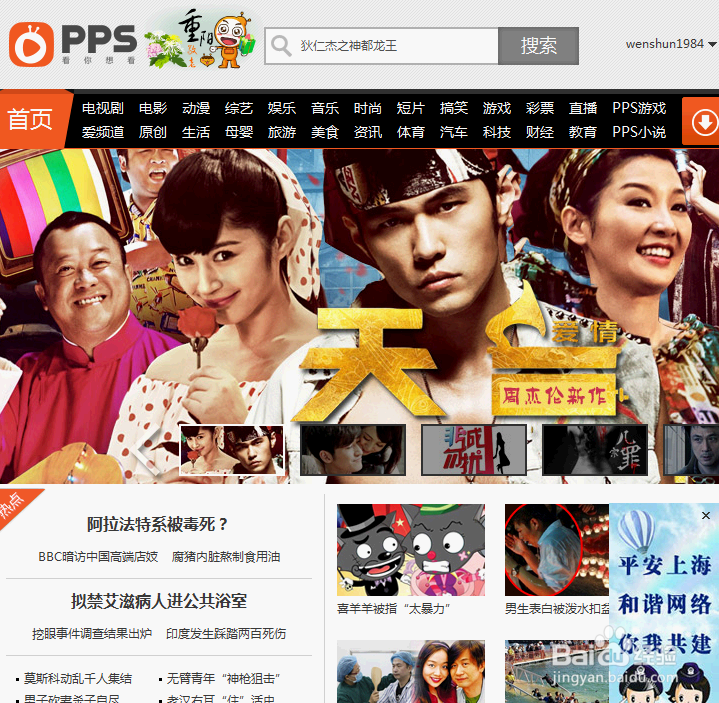
Task: Select the first carousel thumbnail with rose girl
Action: coord(232,450)
